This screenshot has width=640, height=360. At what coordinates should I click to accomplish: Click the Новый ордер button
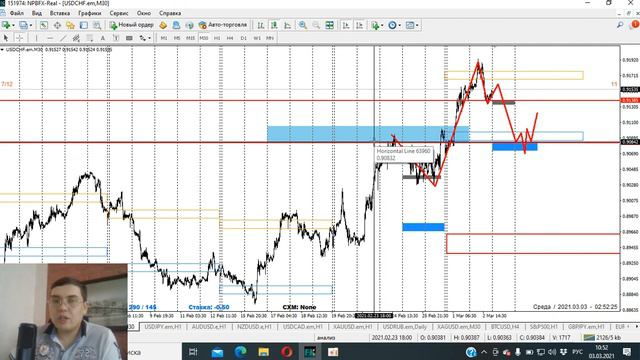131,25
